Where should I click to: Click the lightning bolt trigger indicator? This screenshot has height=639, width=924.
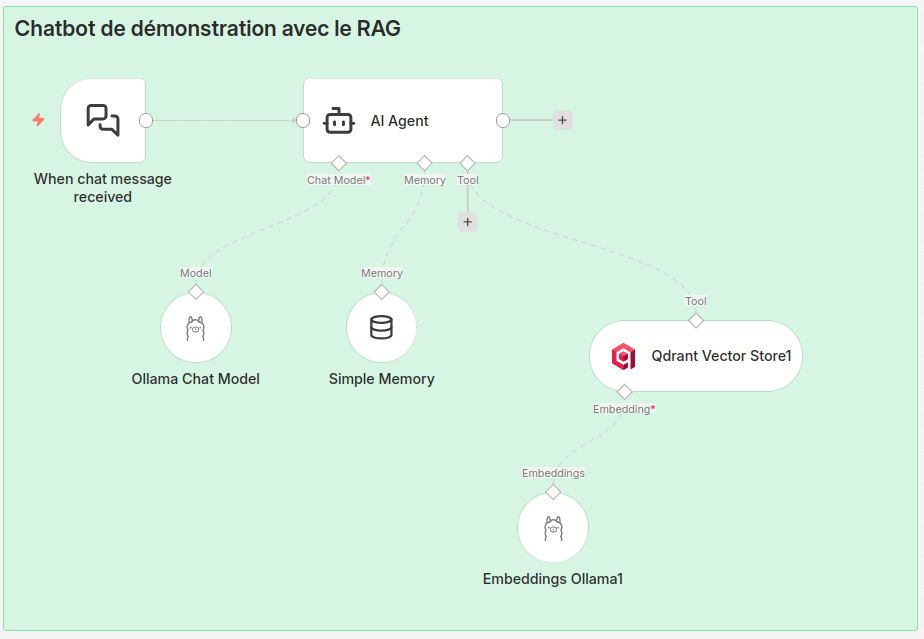[38, 120]
